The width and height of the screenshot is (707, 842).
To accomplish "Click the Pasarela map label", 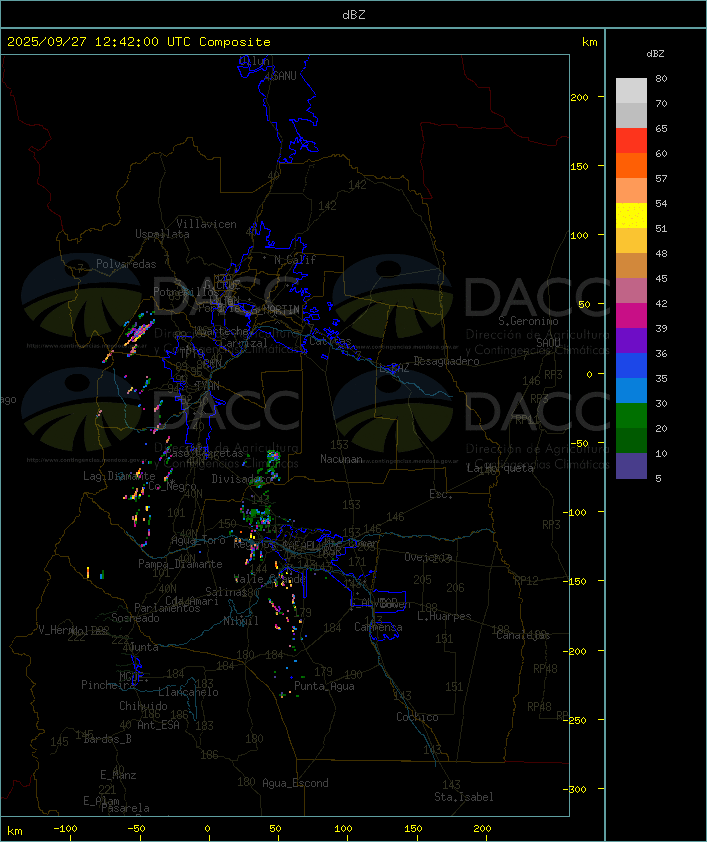I will coord(126,808).
